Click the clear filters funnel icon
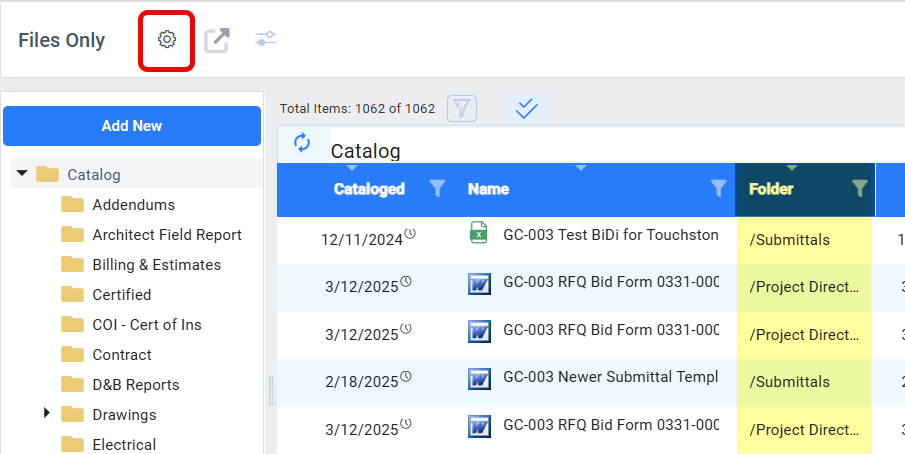The width and height of the screenshot is (905, 454). coord(462,108)
